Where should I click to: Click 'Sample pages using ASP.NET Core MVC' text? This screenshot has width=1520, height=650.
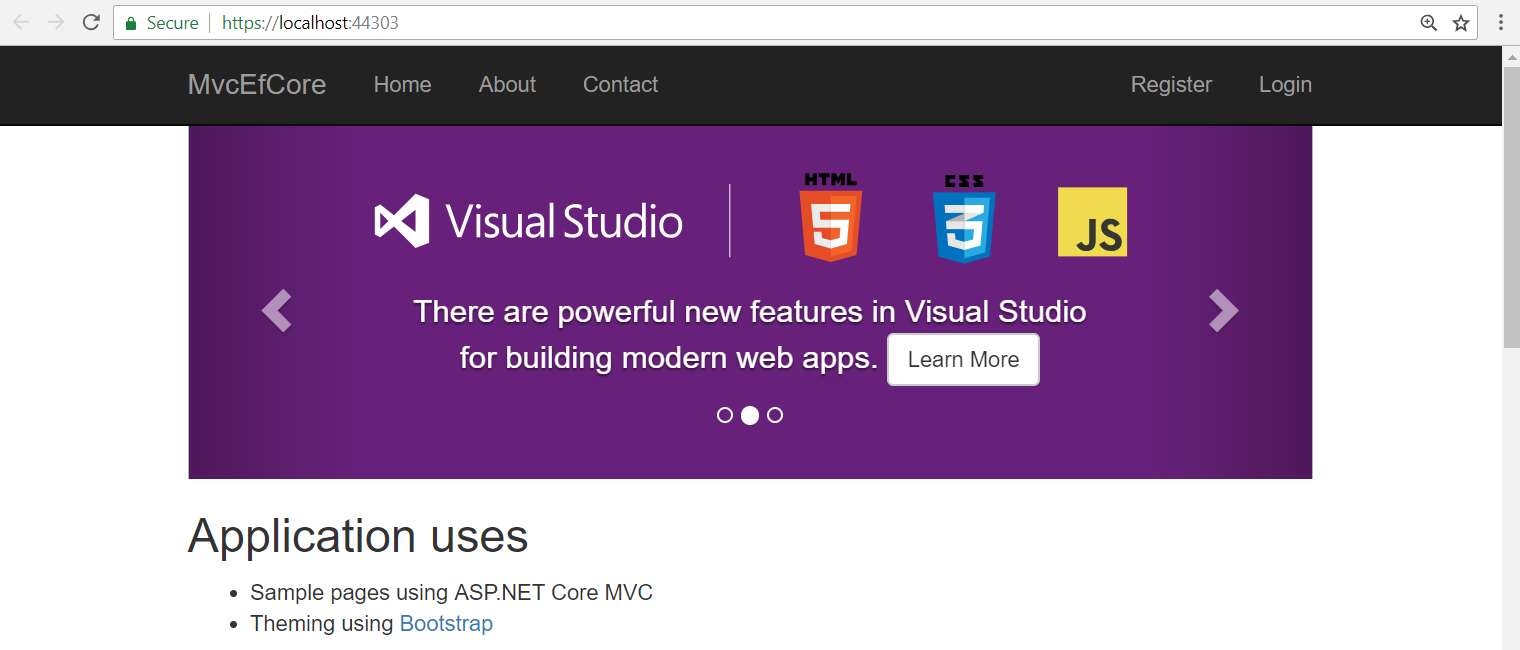(x=451, y=592)
